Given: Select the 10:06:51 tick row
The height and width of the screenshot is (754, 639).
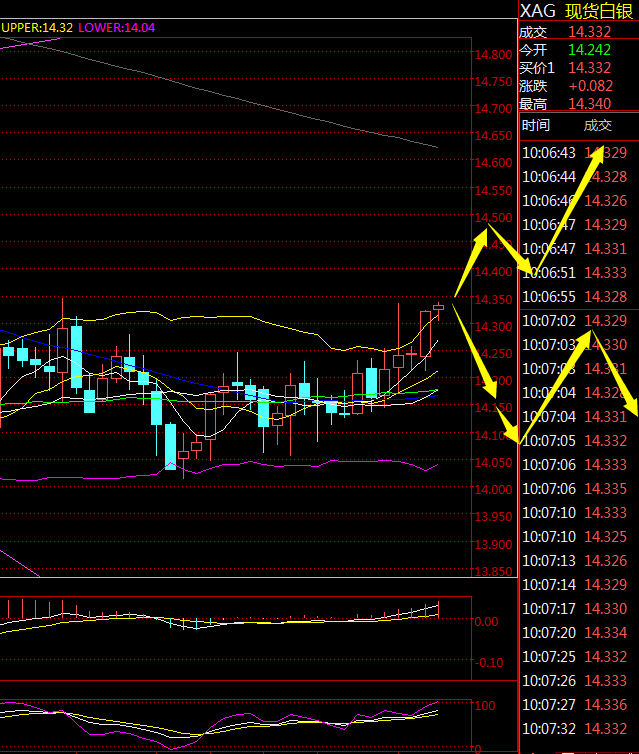Looking at the screenshot, I should [575, 273].
